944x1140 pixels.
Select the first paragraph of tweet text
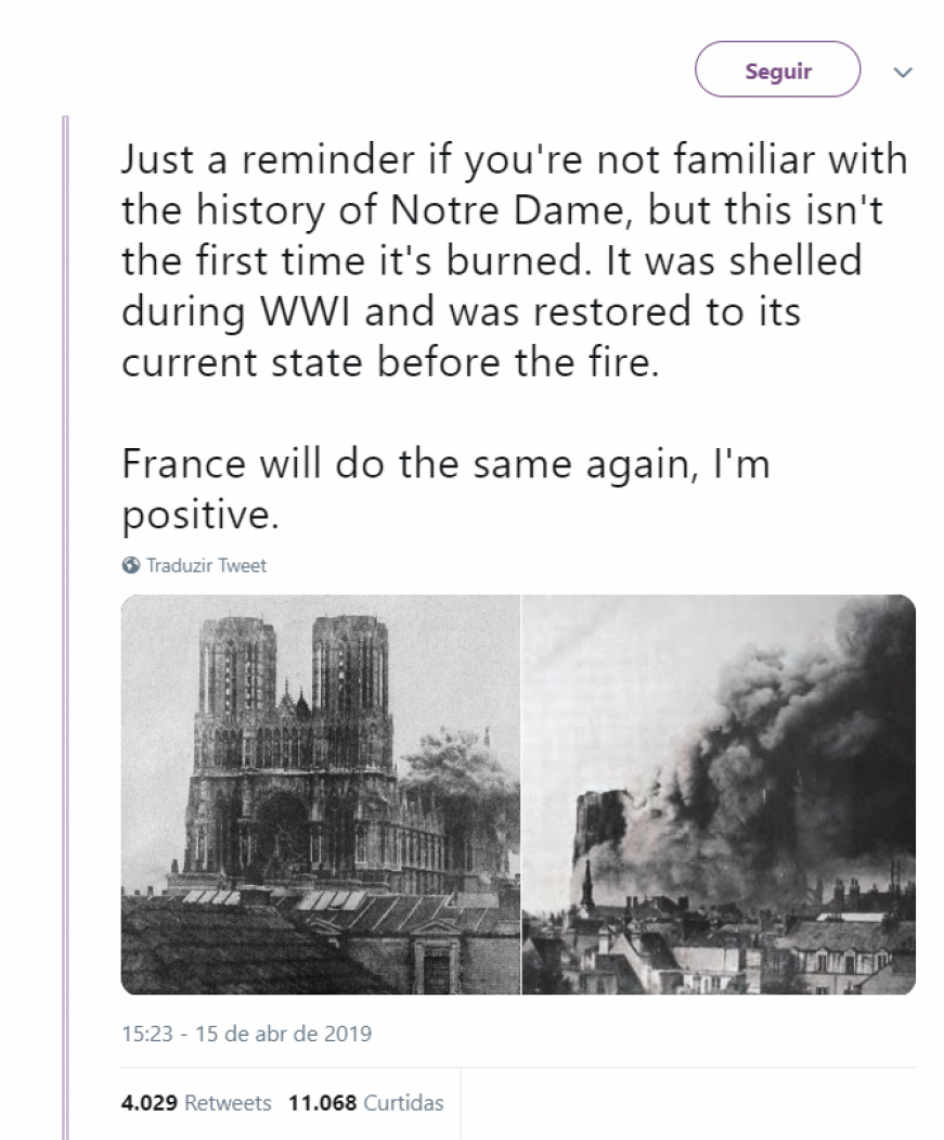tap(515, 260)
